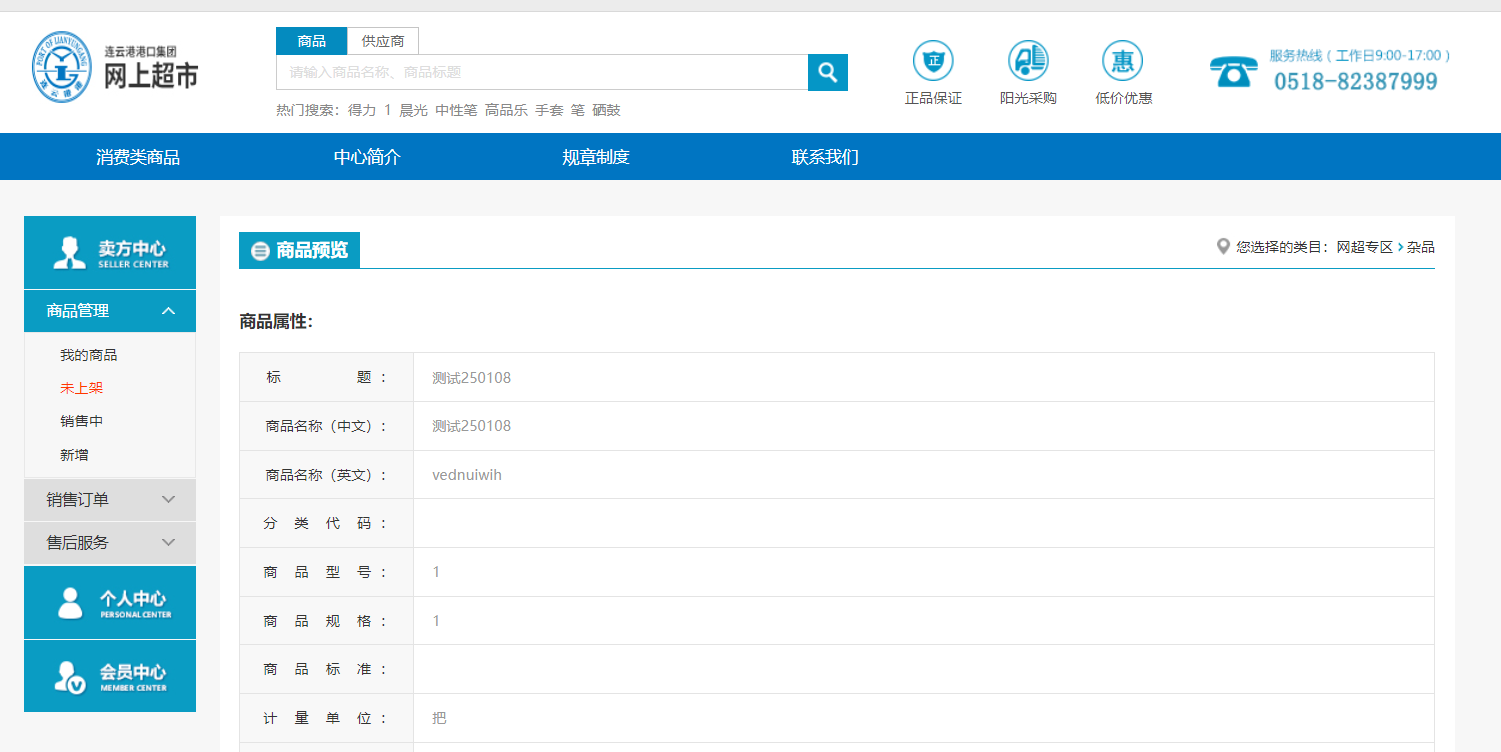Open the 个人中心 personal center panel
The image size is (1501, 752).
click(110, 603)
